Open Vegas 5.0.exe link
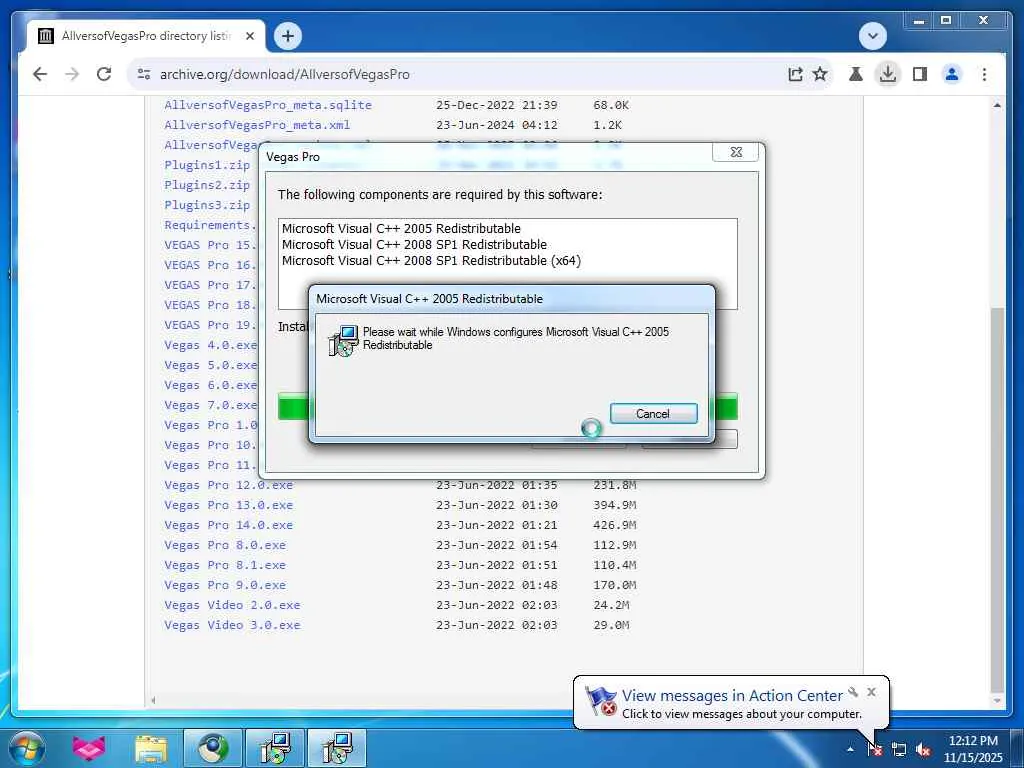The width and height of the screenshot is (1024, 768). point(210,365)
